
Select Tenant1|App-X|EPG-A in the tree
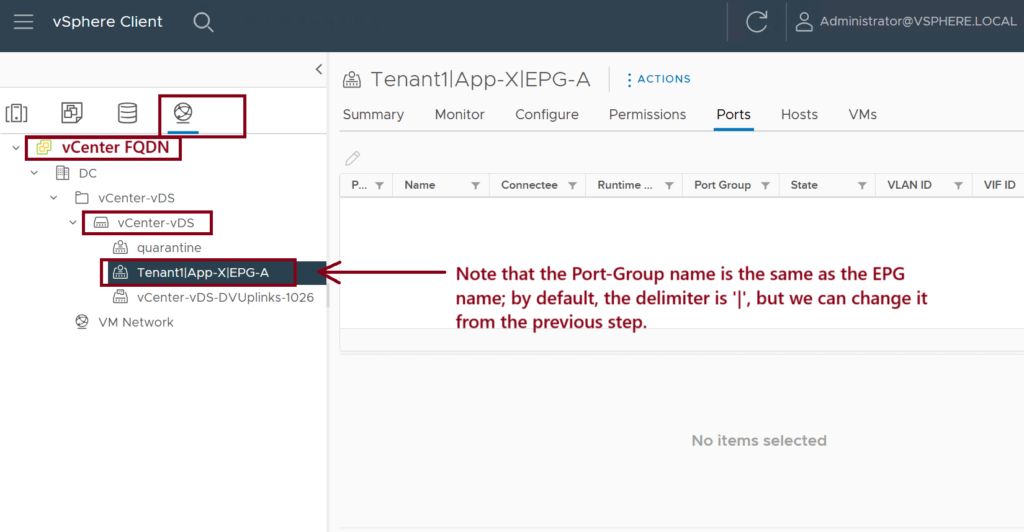click(x=203, y=272)
